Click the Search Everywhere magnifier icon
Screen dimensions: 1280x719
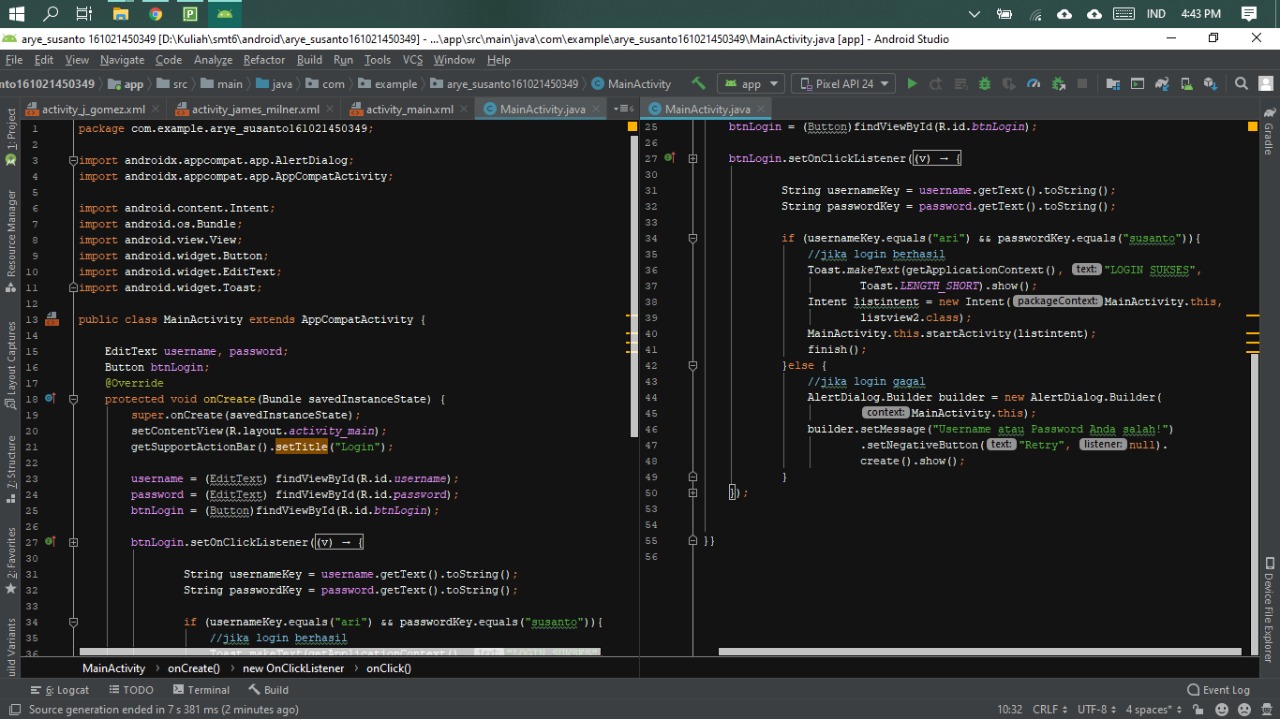click(1241, 84)
